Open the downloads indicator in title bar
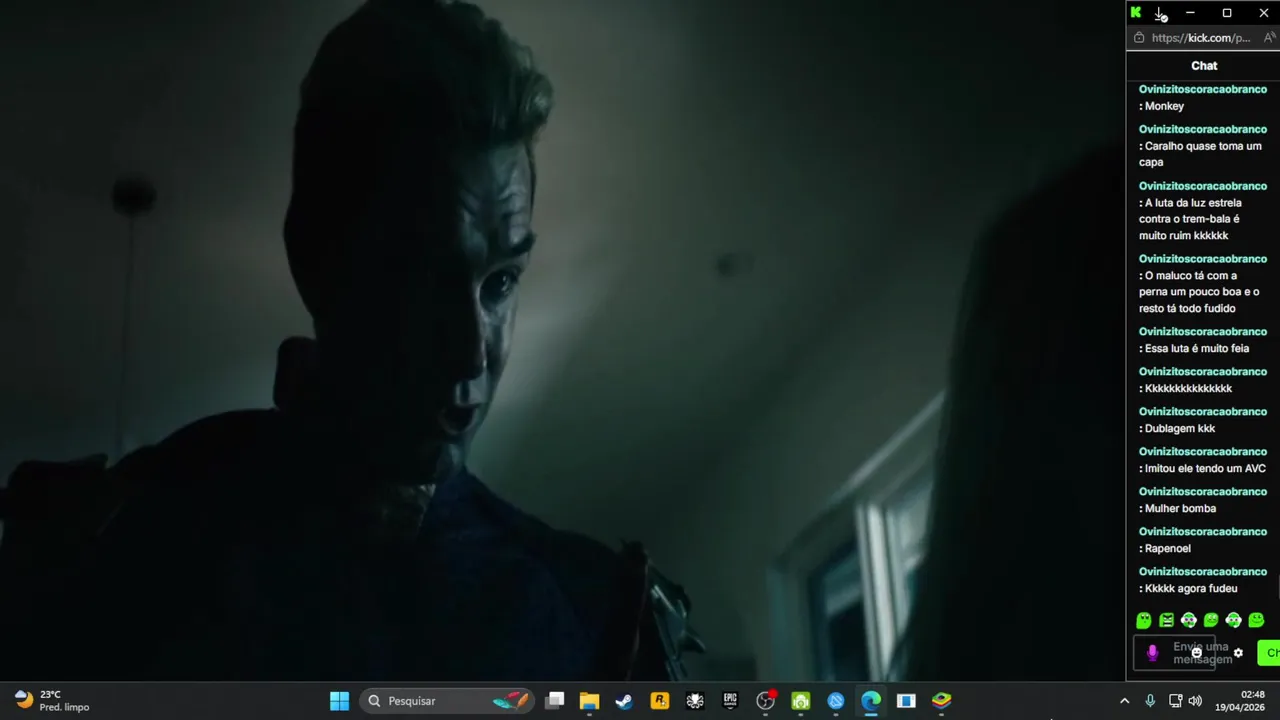The image size is (1280, 720). click(1160, 13)
